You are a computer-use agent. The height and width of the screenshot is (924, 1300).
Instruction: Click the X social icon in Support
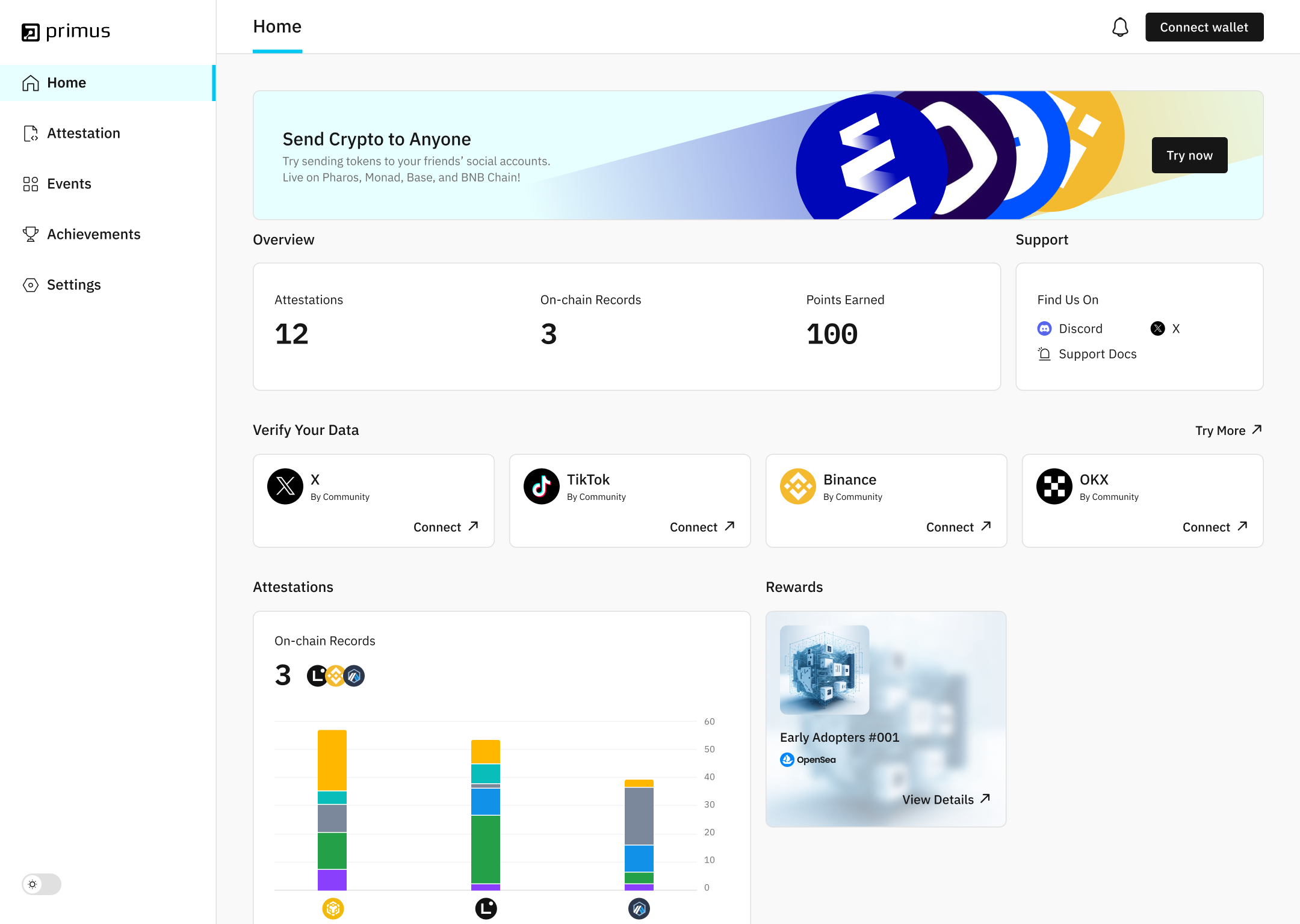pyautogui.click(x=1158, y=328)
